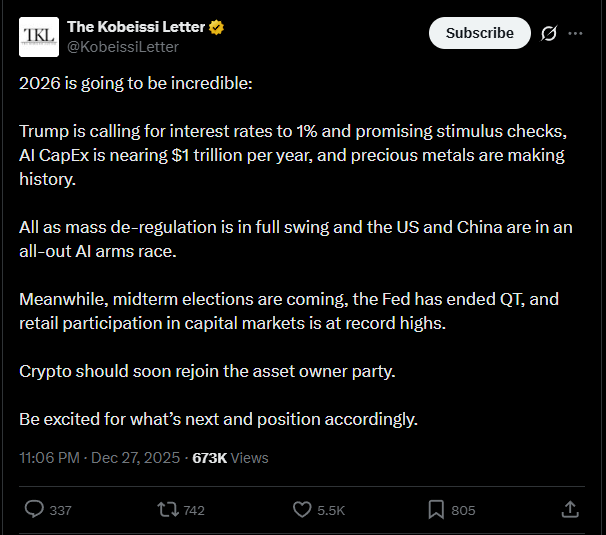Screen dimensions: 606x535
Task: Click the display name The Kobeissi Letter
Action: 136,26
